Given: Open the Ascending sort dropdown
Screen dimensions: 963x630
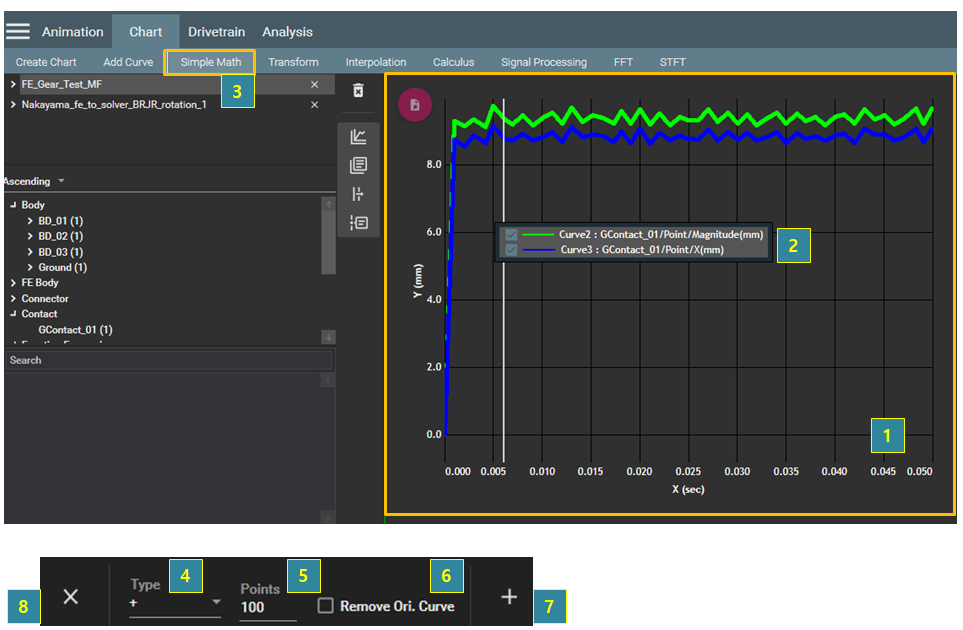Looking at the screenshot, I should click(35, 182).
